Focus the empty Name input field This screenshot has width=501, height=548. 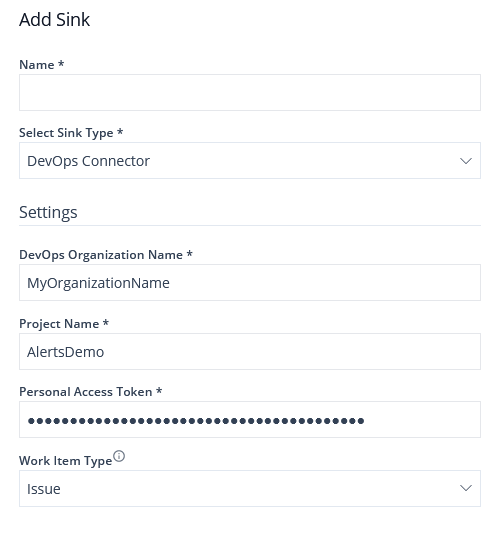pyautogui.click(x=250, y=93)
